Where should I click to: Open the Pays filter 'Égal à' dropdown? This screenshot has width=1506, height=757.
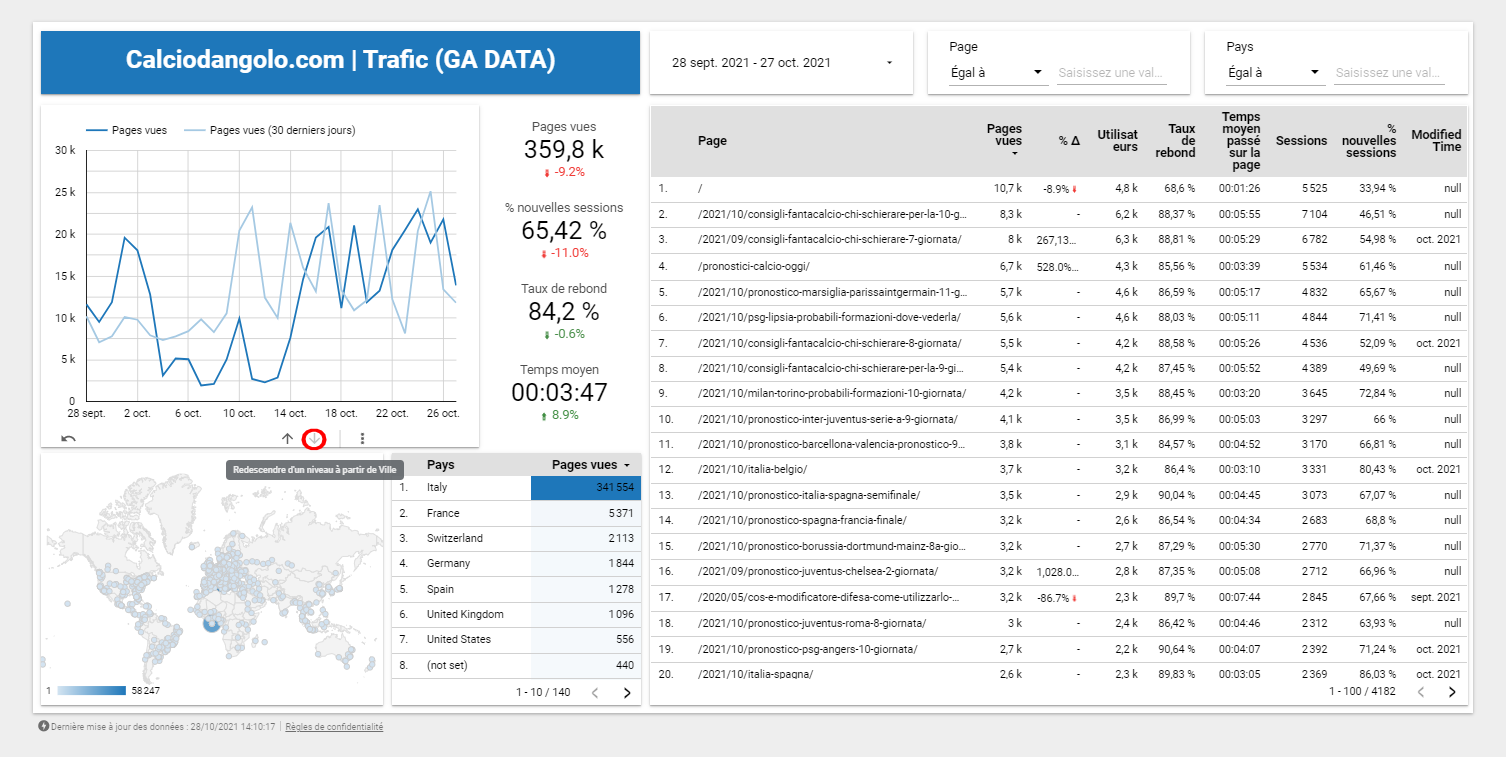point(1274,72)
